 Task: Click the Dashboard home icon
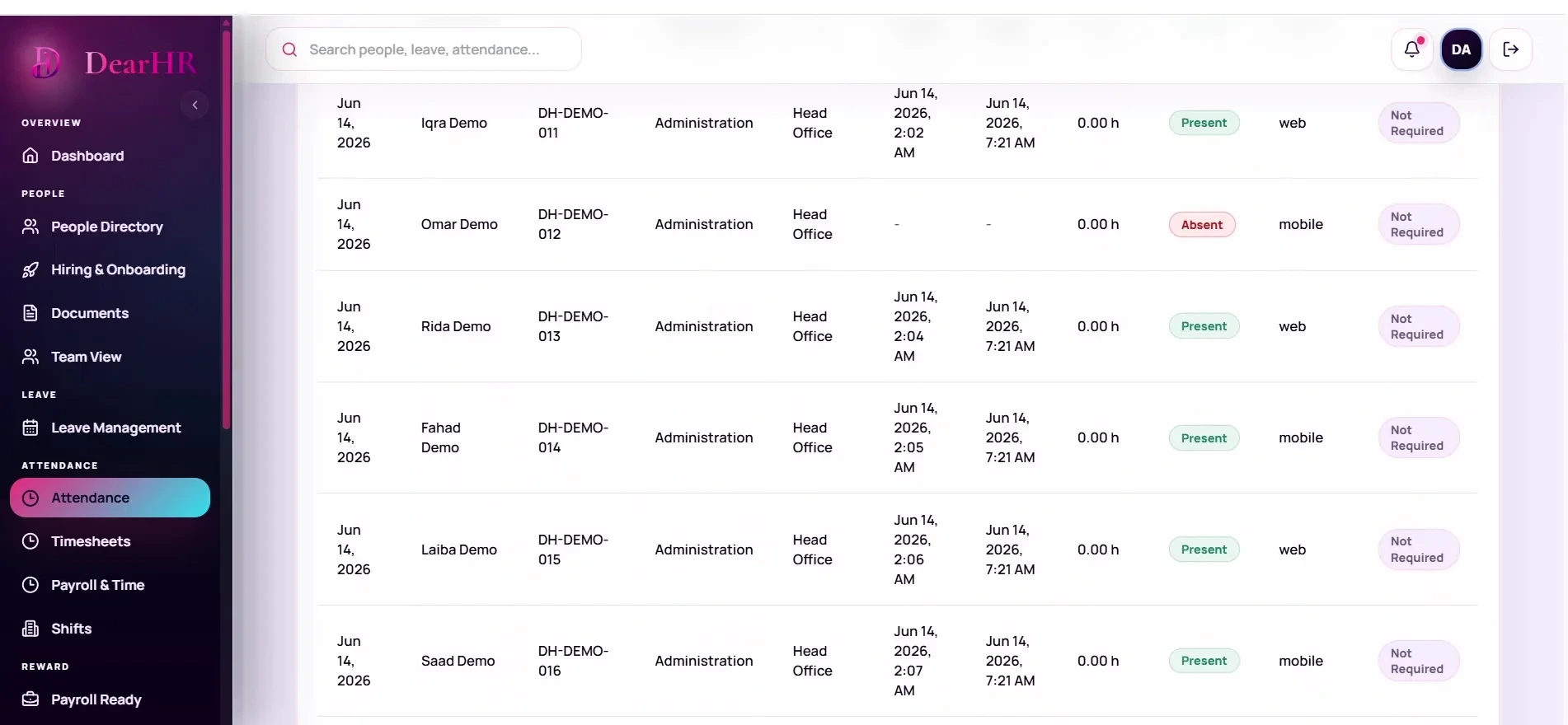click(31, 156)
